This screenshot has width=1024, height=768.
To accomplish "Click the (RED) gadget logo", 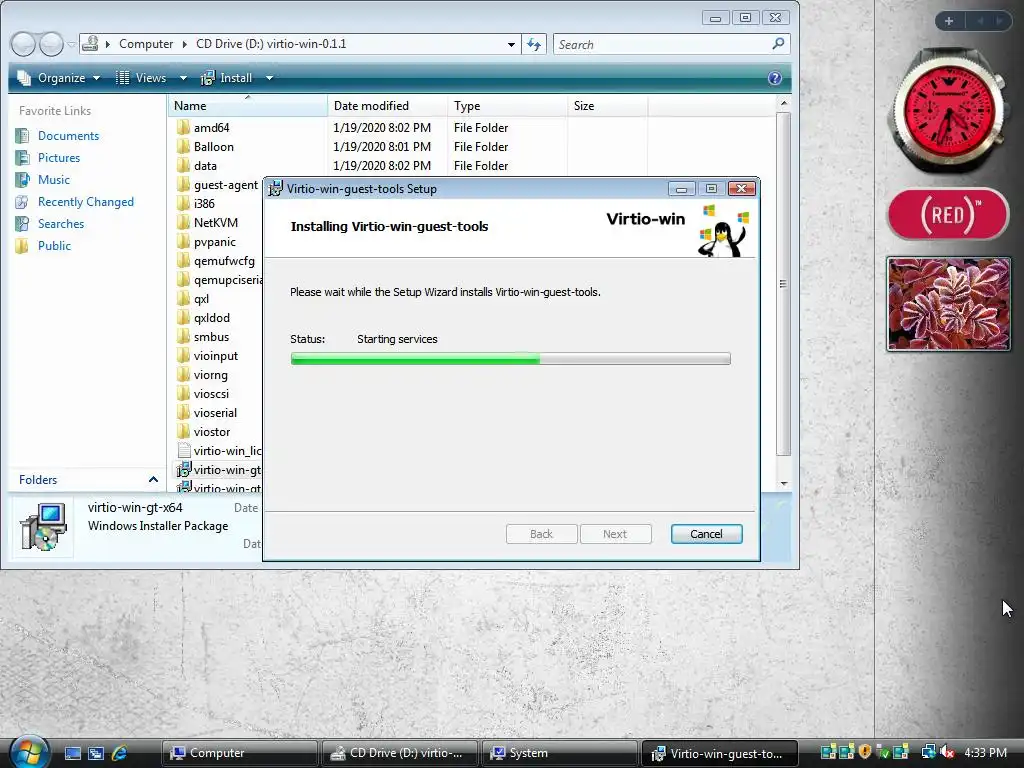I will point(948,214).
